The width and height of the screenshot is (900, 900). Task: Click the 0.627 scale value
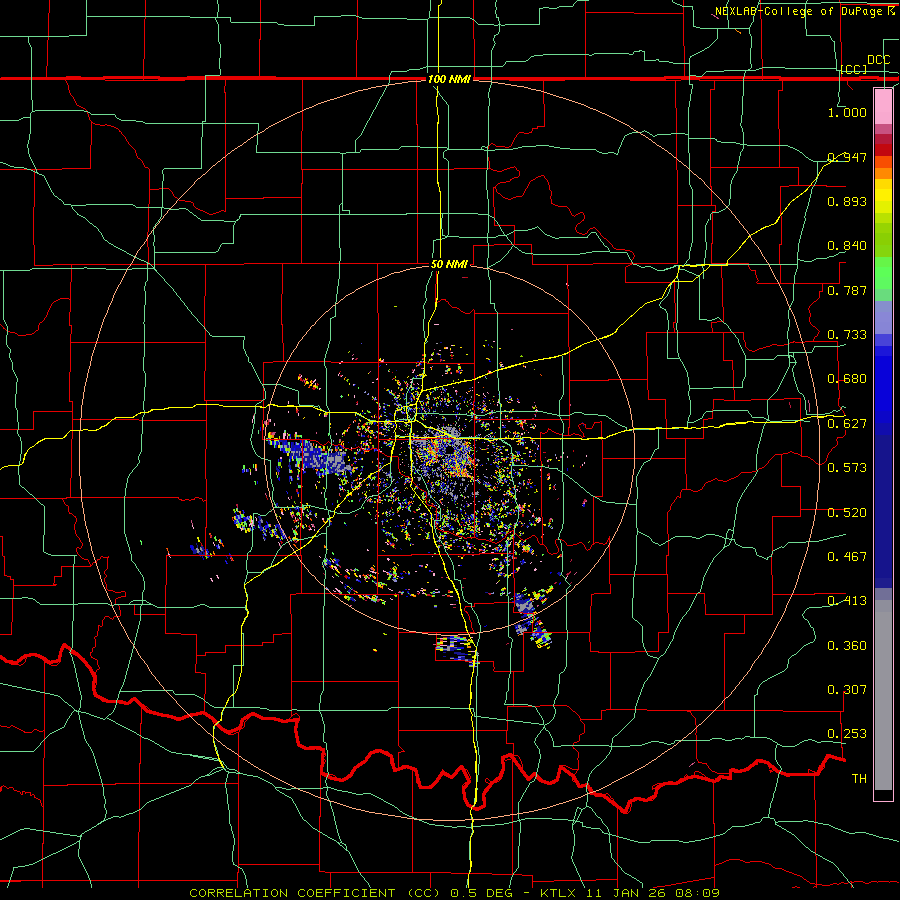(x=847, y=424)
